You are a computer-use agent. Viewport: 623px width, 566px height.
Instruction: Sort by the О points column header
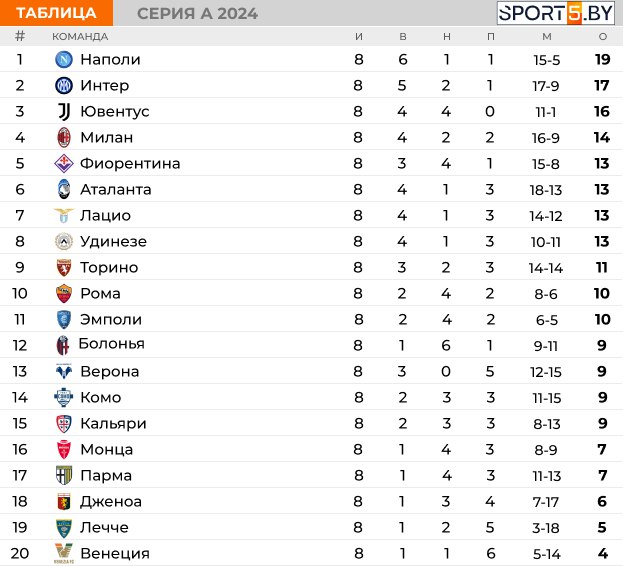tap(603, 37)
